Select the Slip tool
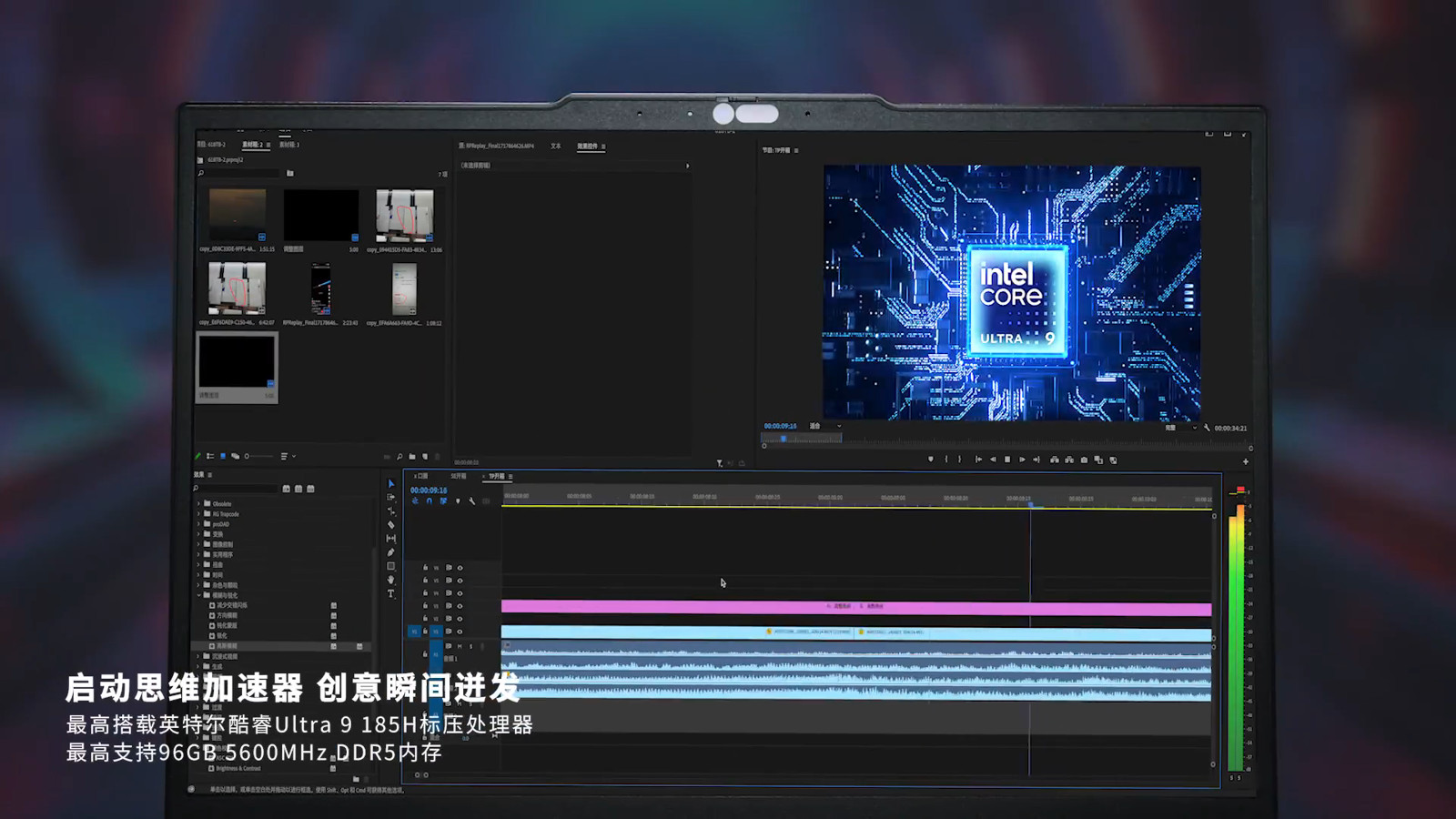This screenshot has width=1456, height=819. tap(391, 539)
